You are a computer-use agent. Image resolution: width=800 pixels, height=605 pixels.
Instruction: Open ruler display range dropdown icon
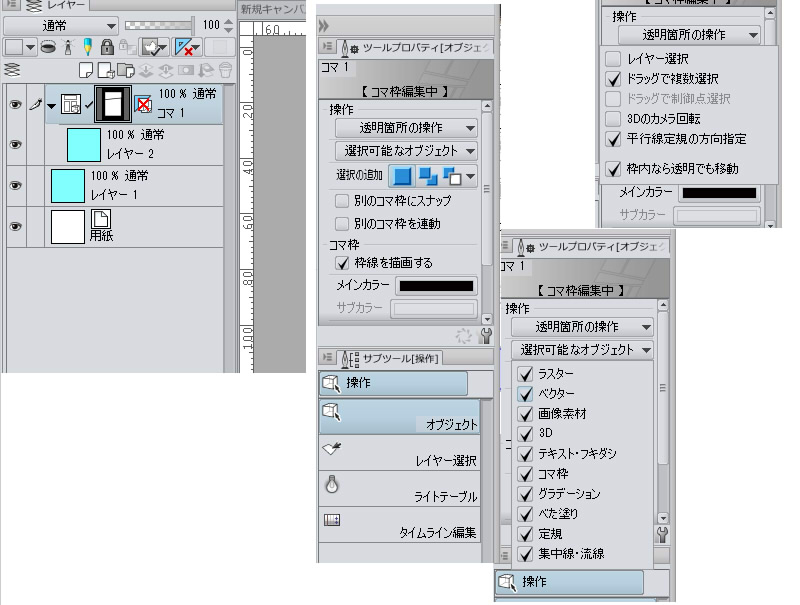point(187,47)
